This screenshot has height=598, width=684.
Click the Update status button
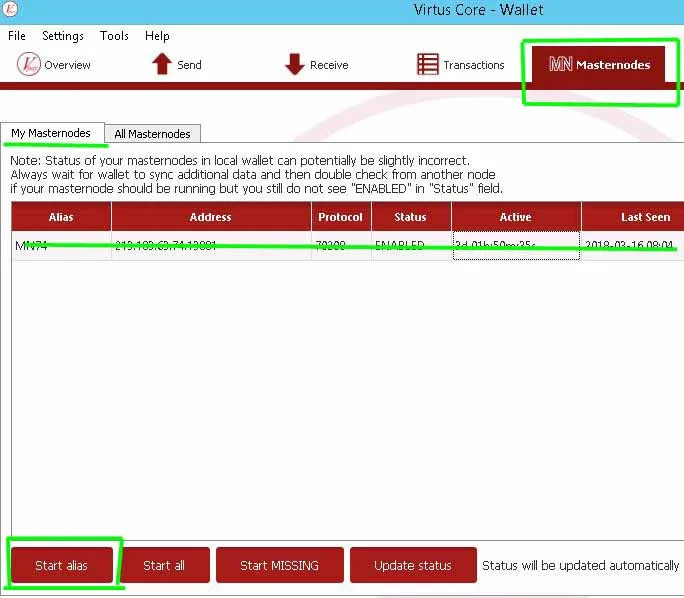click(x=413, y=565)
